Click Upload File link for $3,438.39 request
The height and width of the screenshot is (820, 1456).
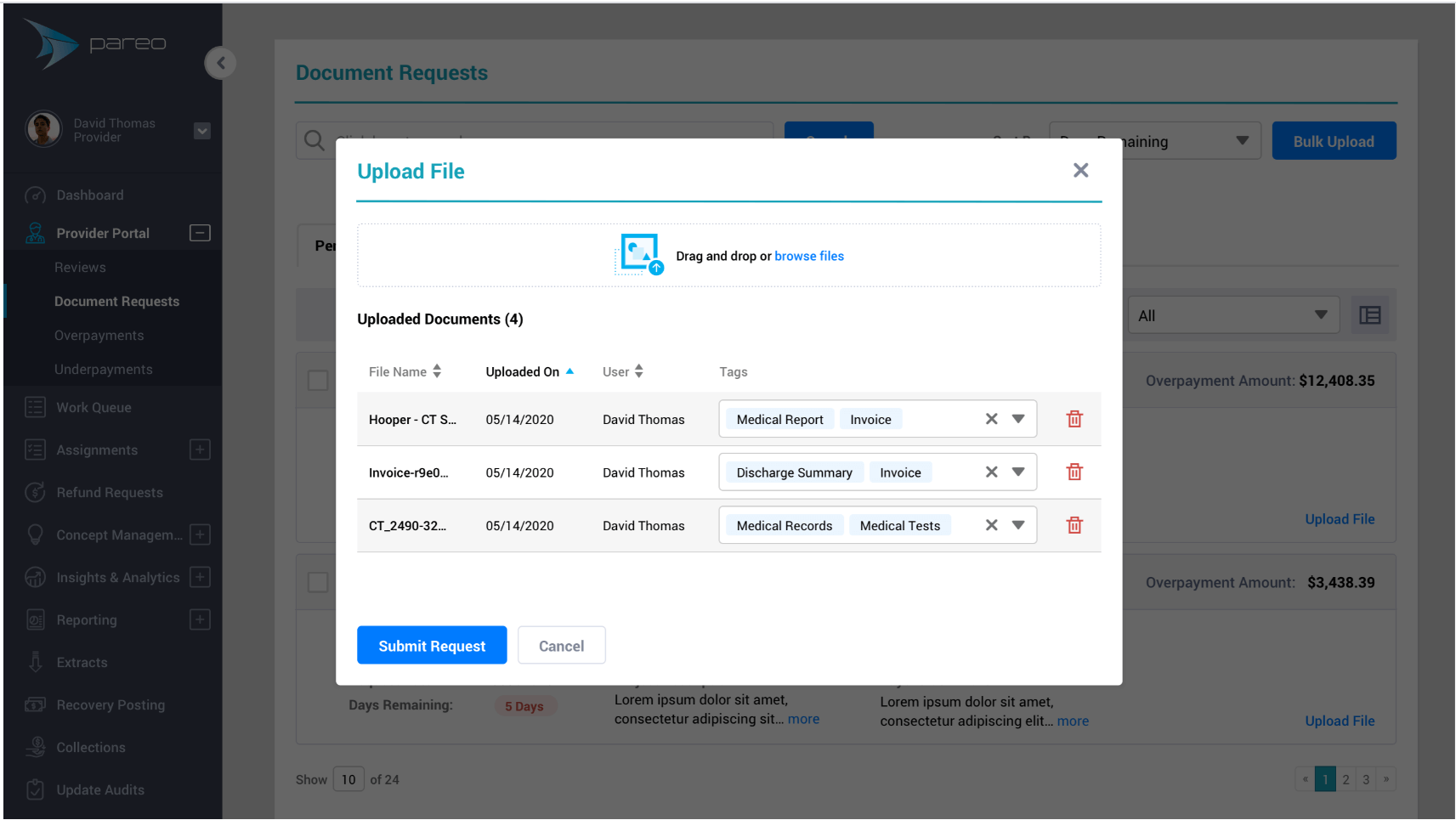[1340, 721]
